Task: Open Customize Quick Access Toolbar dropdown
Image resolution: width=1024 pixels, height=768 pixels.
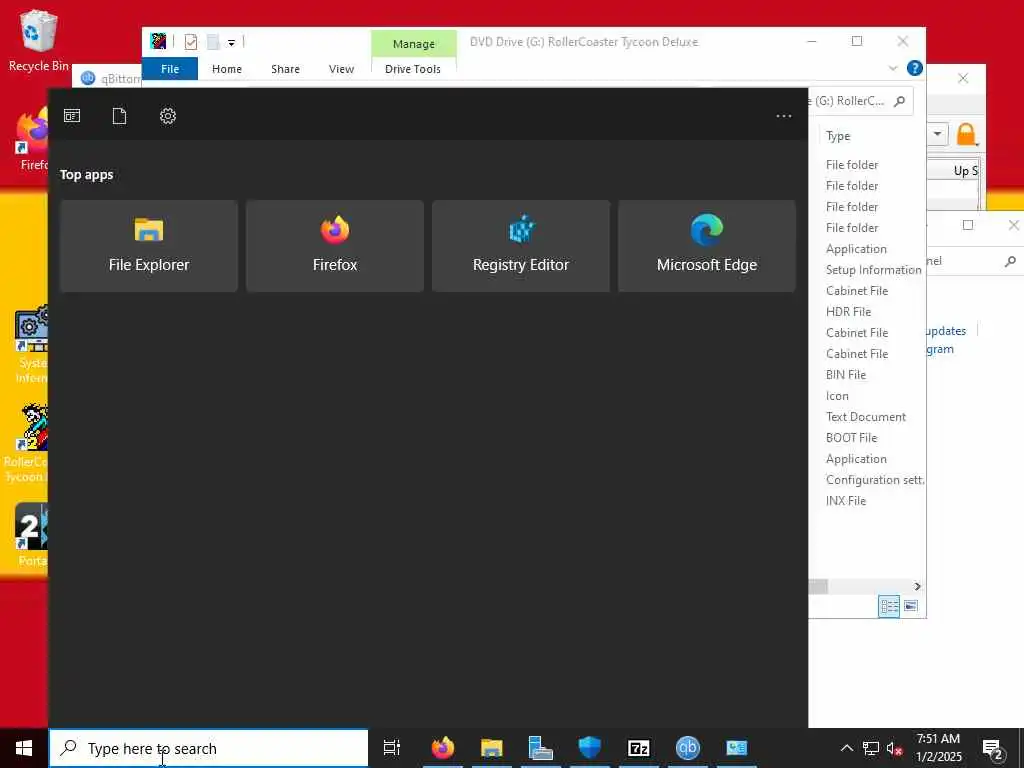Action: coord(231,43)
